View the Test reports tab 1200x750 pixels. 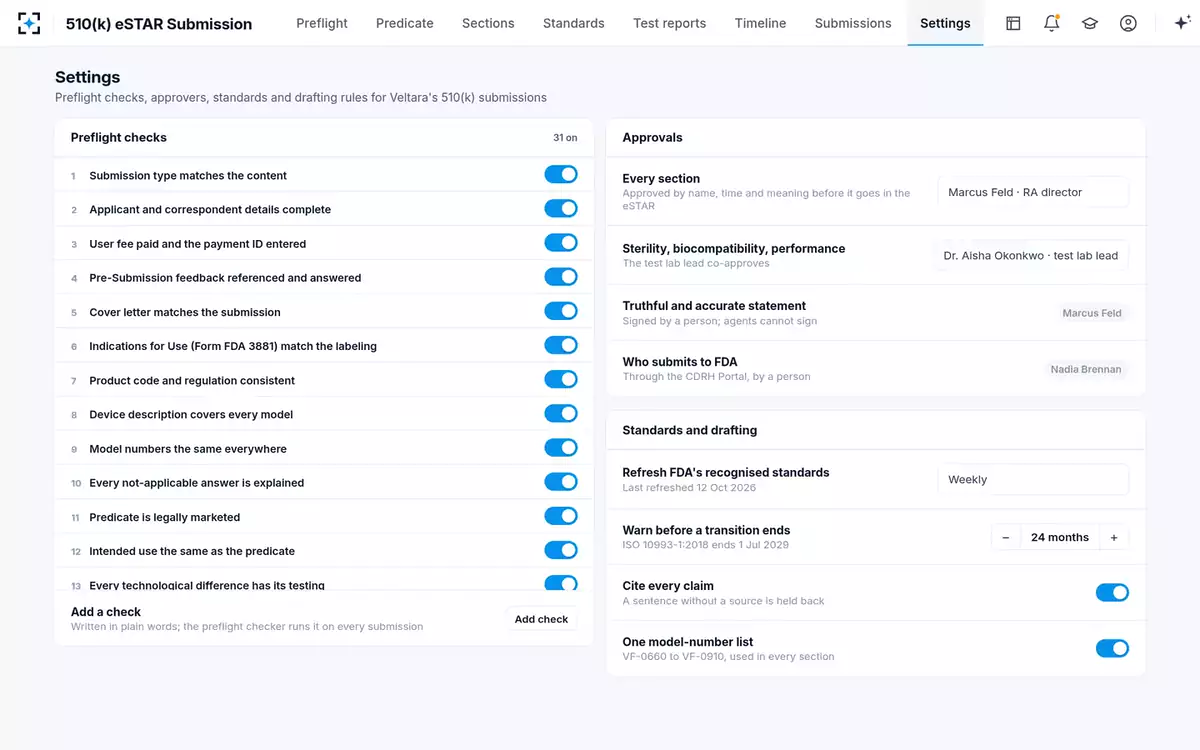[x=670, y=23]
